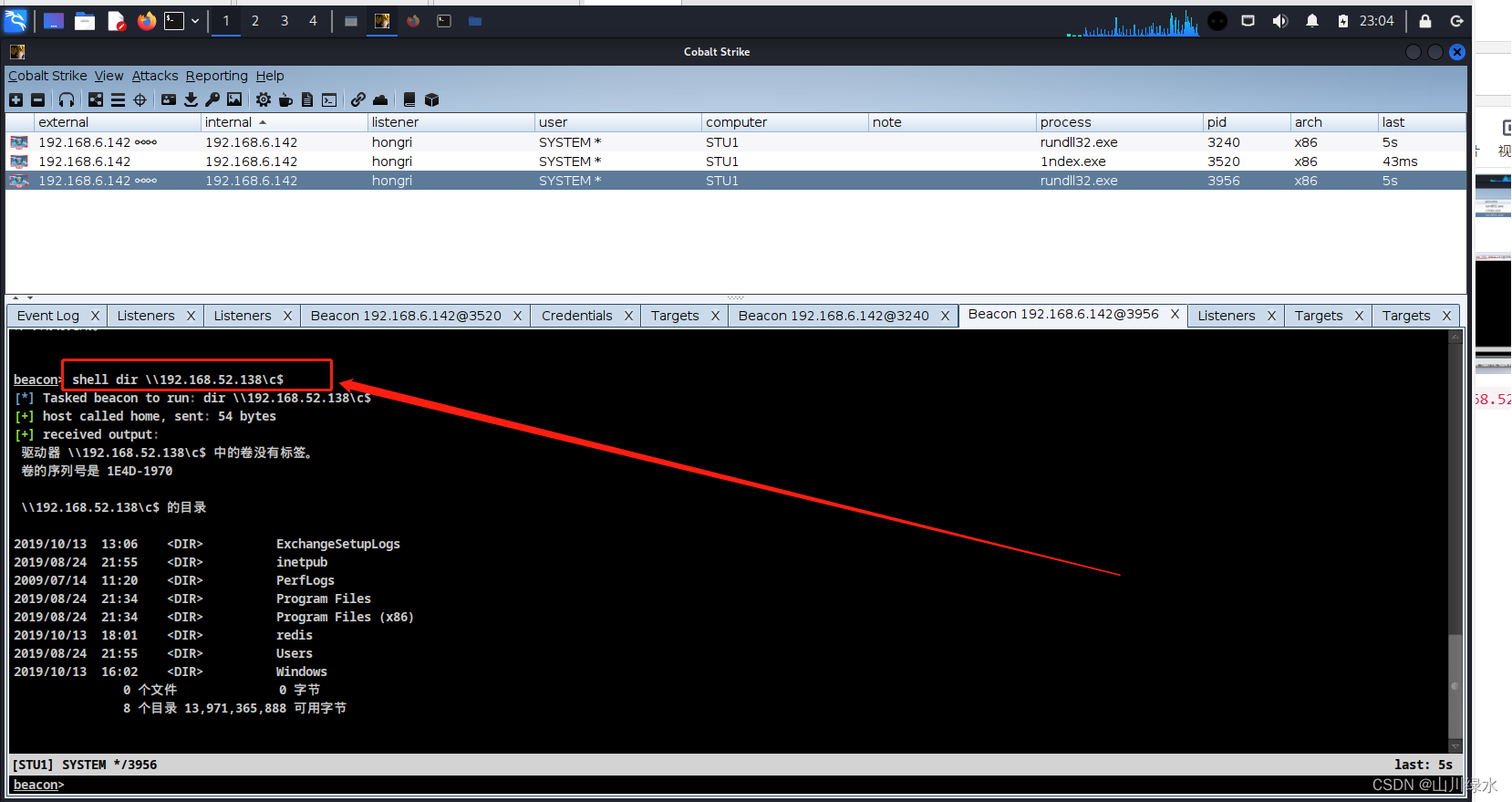Expand the terminal launcher dropdown arrow
The height and width of the screenshot is (802, 1512).
pyautogui.click(x=195, y=21)
